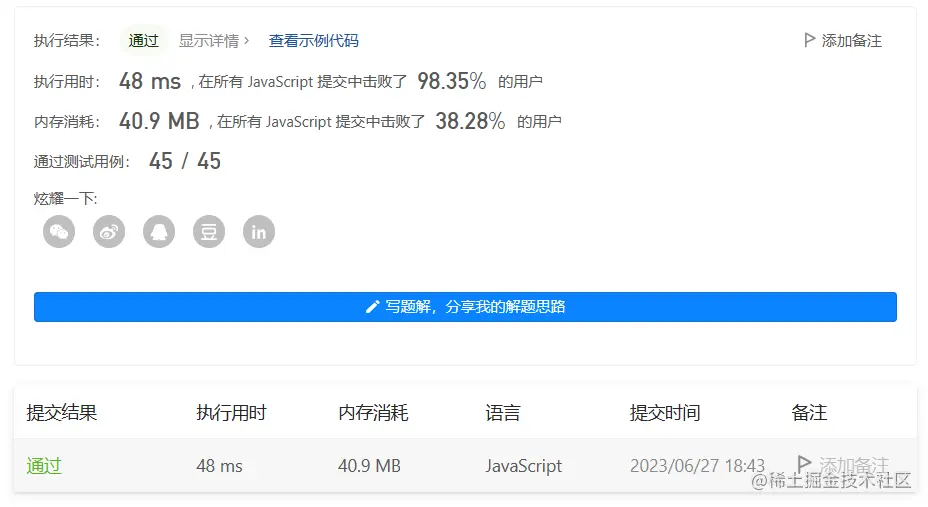Open the green 通过 submission link

(x=44, y=466)
